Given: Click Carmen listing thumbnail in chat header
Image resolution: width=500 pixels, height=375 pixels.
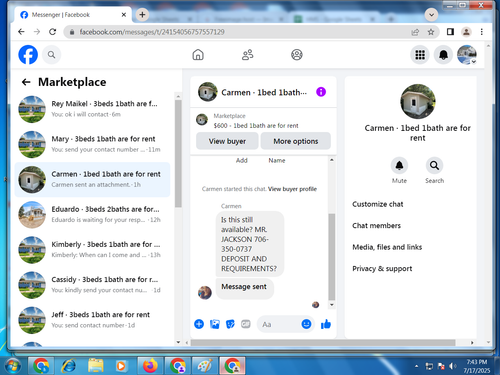Looking at the screenshot, I should [x=208, y=92].
